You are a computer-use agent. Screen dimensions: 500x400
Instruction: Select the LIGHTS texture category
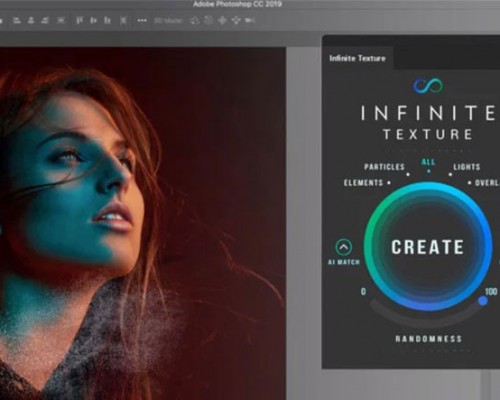point(467,167)
